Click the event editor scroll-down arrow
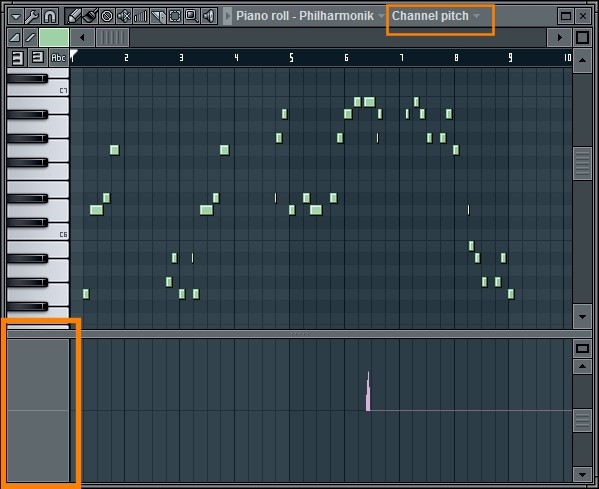Image resolution: width=599 pixels, height=489 pixels. coord(582,475)
